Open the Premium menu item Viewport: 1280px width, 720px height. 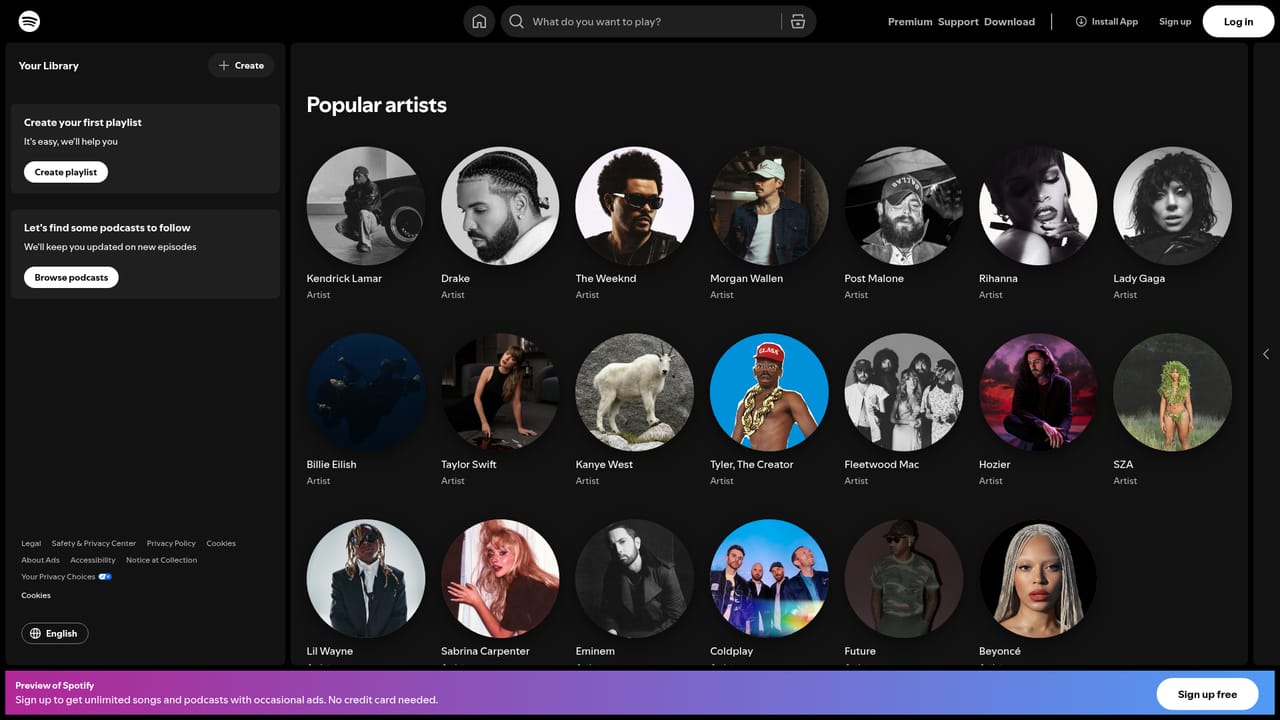pyautogui.click(x=910, y=22)
